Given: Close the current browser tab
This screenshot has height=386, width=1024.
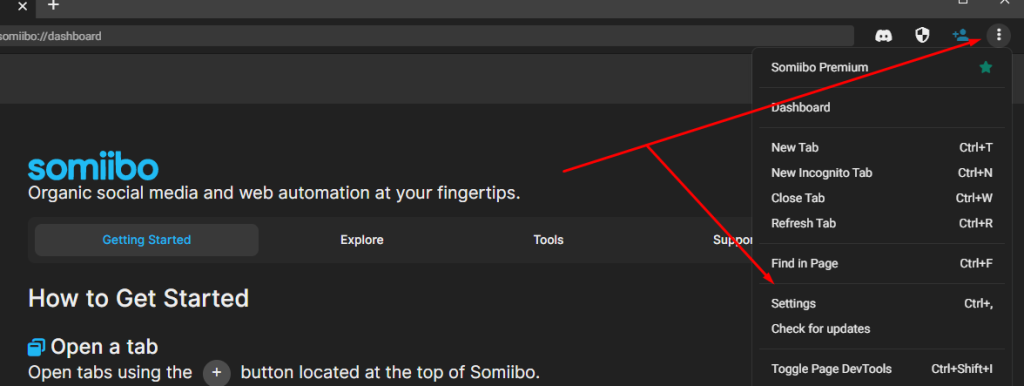Looking at the screenshot, I should [x=23, y=6].
